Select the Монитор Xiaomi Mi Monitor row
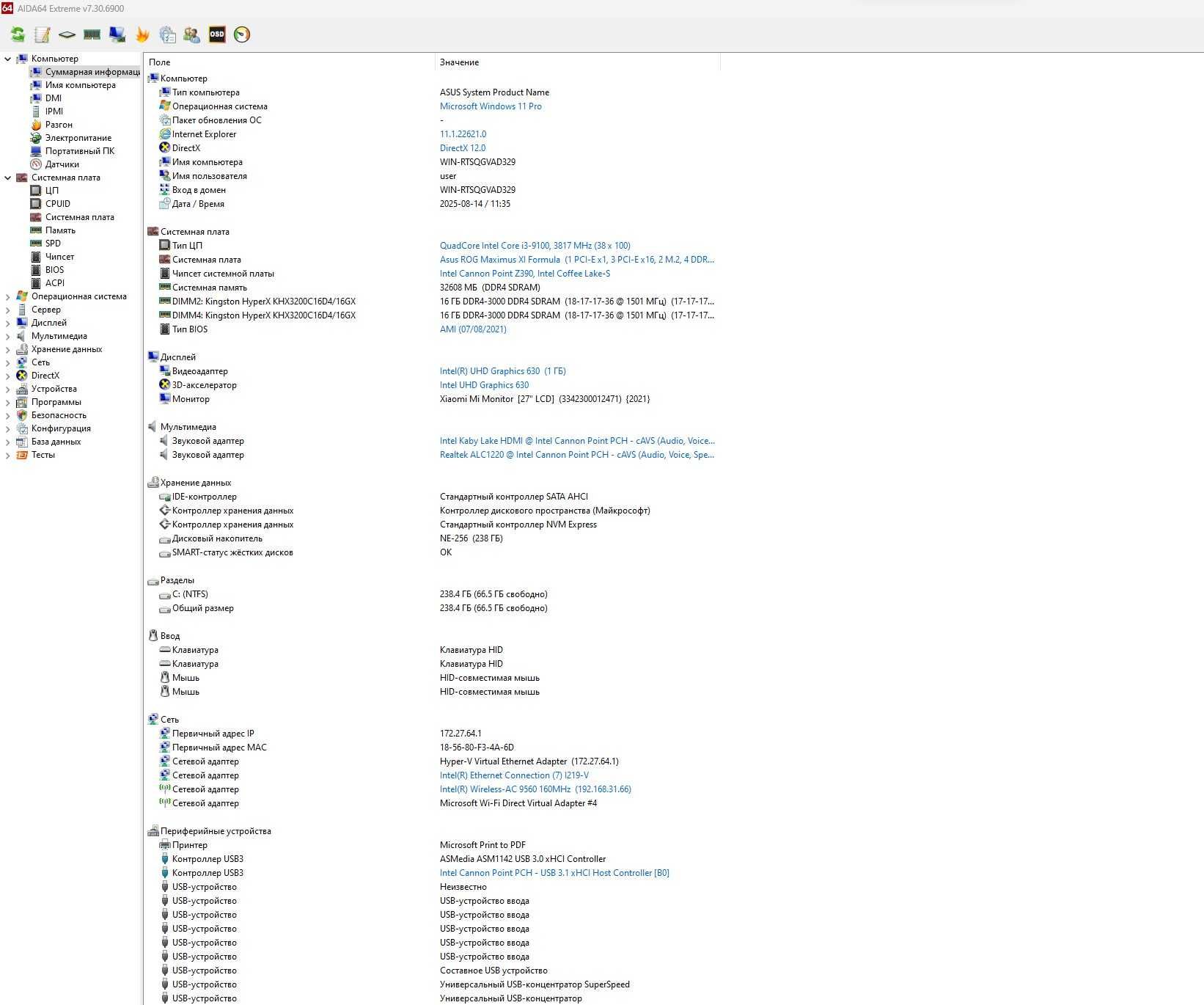The width and height of the screenshot is (1204, 1005). point(433,399)
